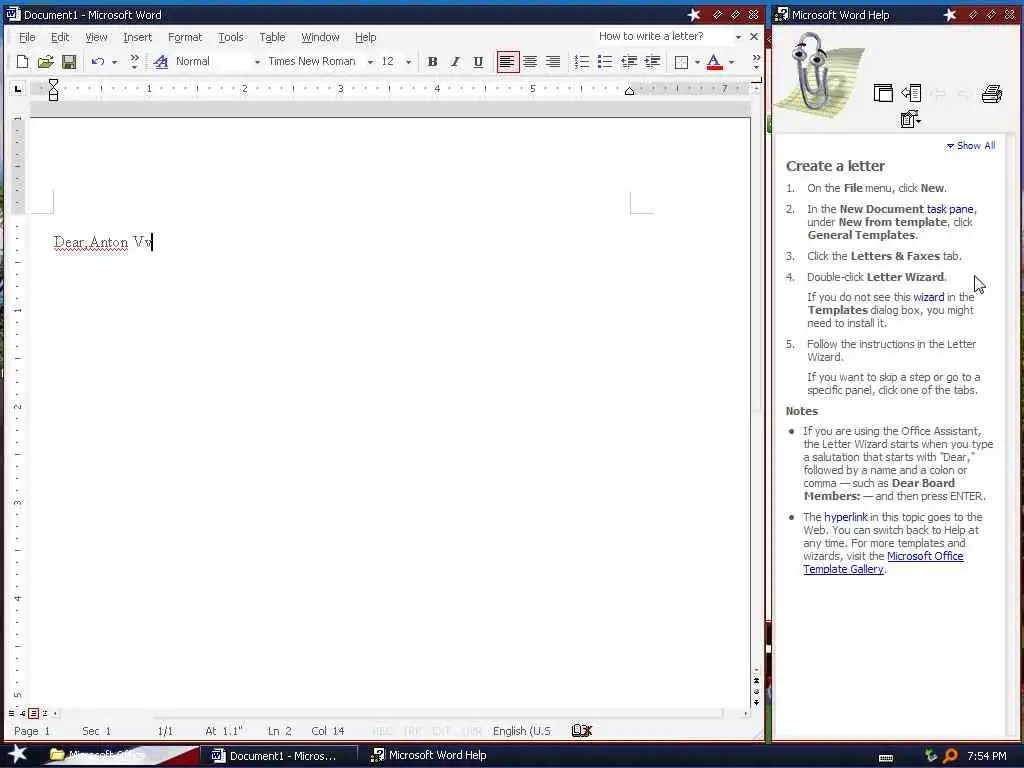Click the spelling and grammar status icon
Viewport: 1024px width, 768px height.
(581, 731)
